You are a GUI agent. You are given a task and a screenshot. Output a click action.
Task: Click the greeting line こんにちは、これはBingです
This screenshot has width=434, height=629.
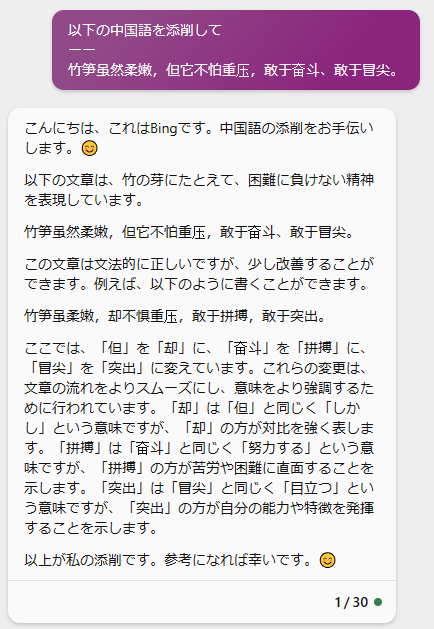point(122,128)
